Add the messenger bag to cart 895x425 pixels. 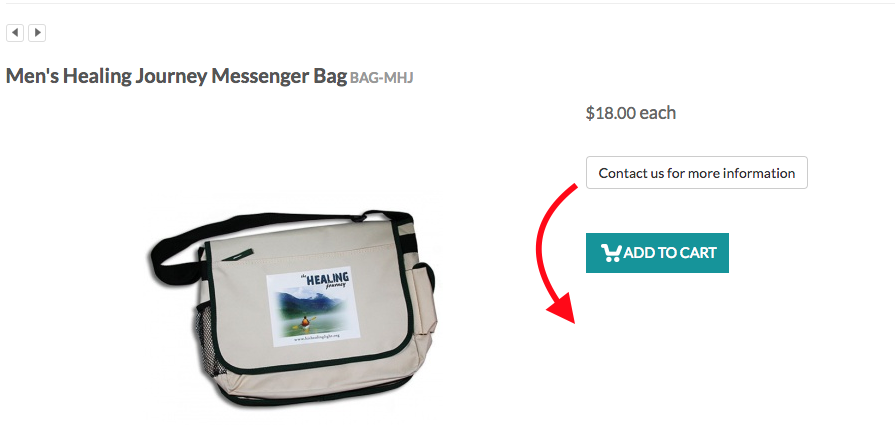(657, 253)
